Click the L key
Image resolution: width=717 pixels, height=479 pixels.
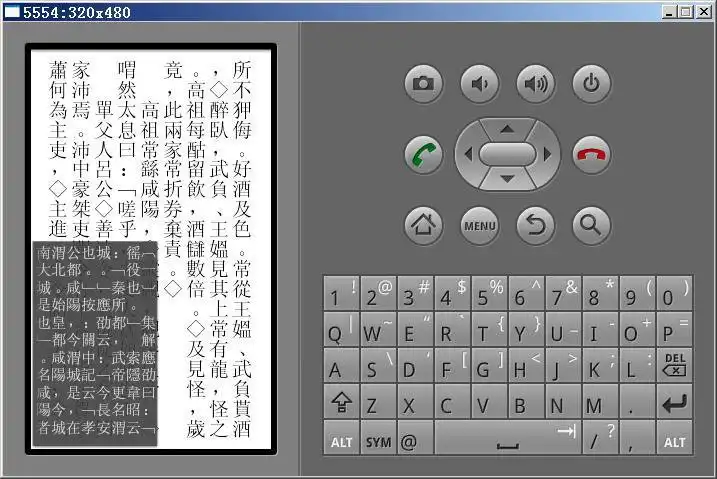pyautogui.click(x=638, y=366)
